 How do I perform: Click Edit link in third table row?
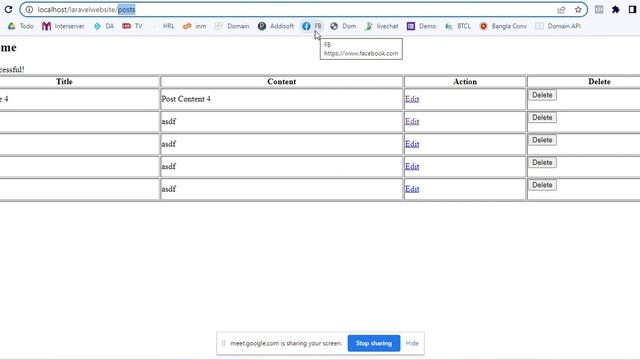coord(412,144)
